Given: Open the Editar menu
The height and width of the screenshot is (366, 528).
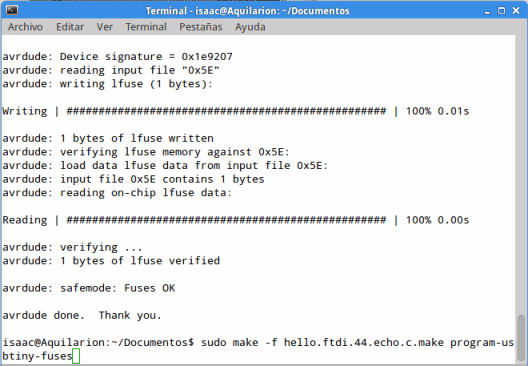Looking at the screenshot, I should (x=70, y=27).
